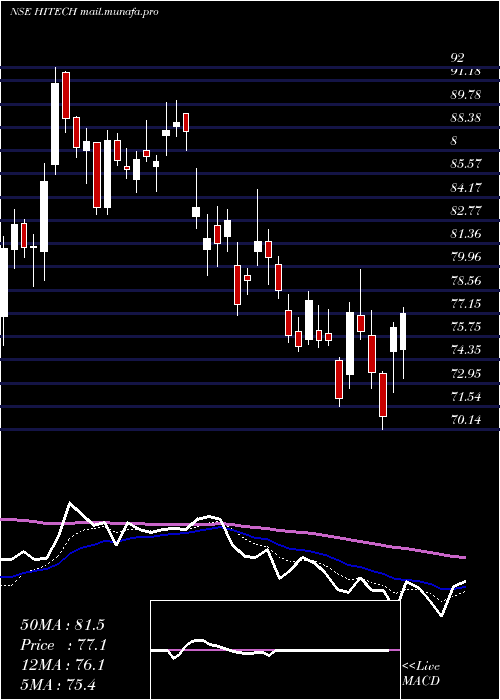Select the 77.15 price axis label
Image resolution: width=500 pixels, height=700 pixels.
466,304
